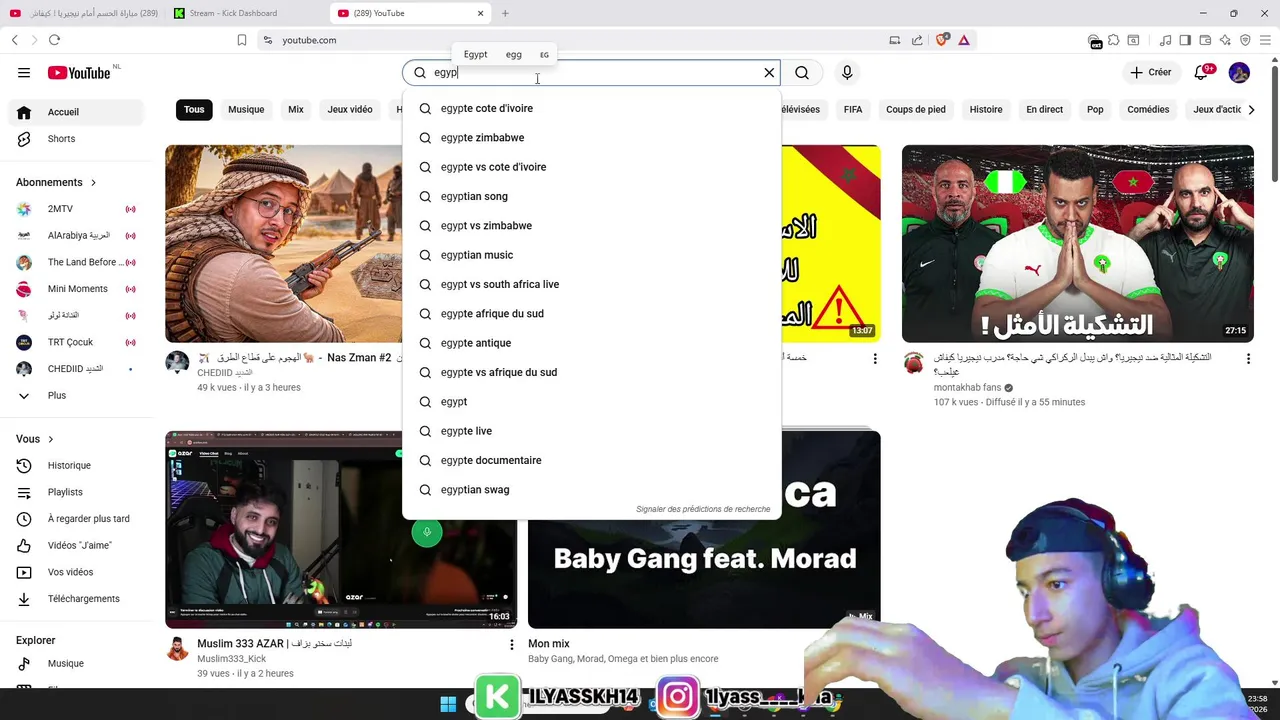Image resolution: width=1280 pixels, height=720 pixels.
Task: Open options menu for montakhab fans video
Action: (x=1248, y=359)
